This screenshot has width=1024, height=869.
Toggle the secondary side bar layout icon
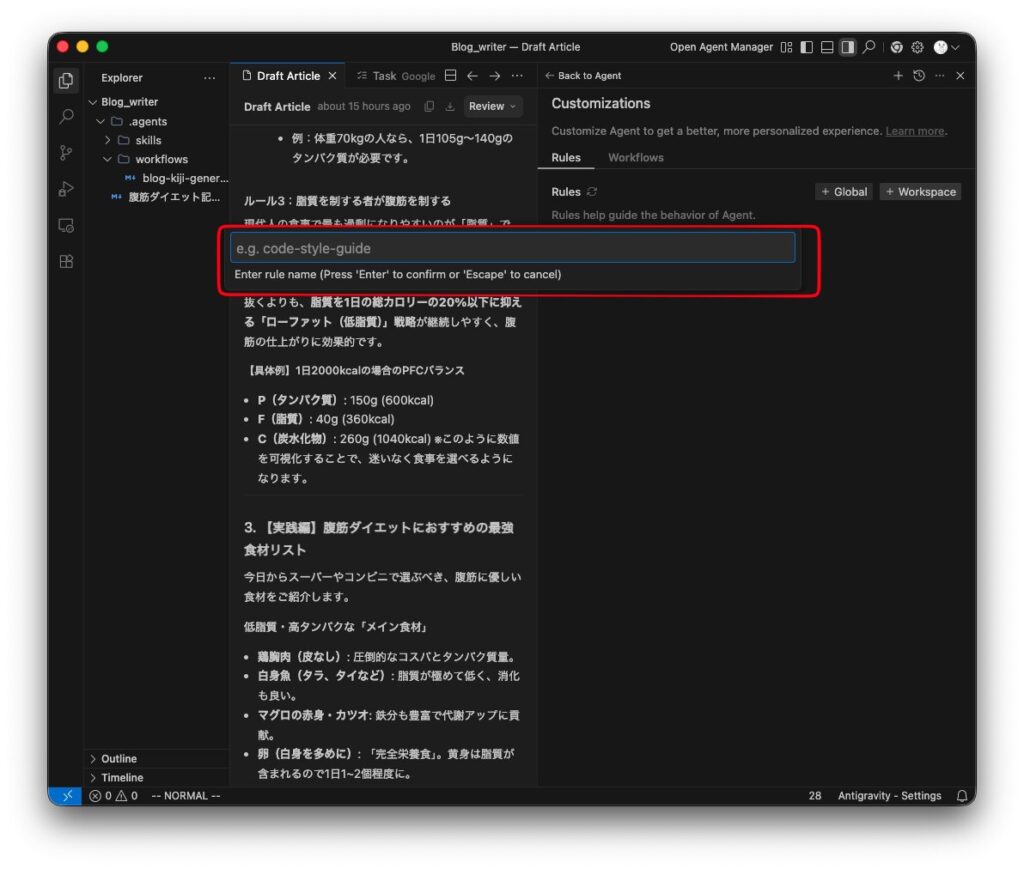tap(847, 47)
